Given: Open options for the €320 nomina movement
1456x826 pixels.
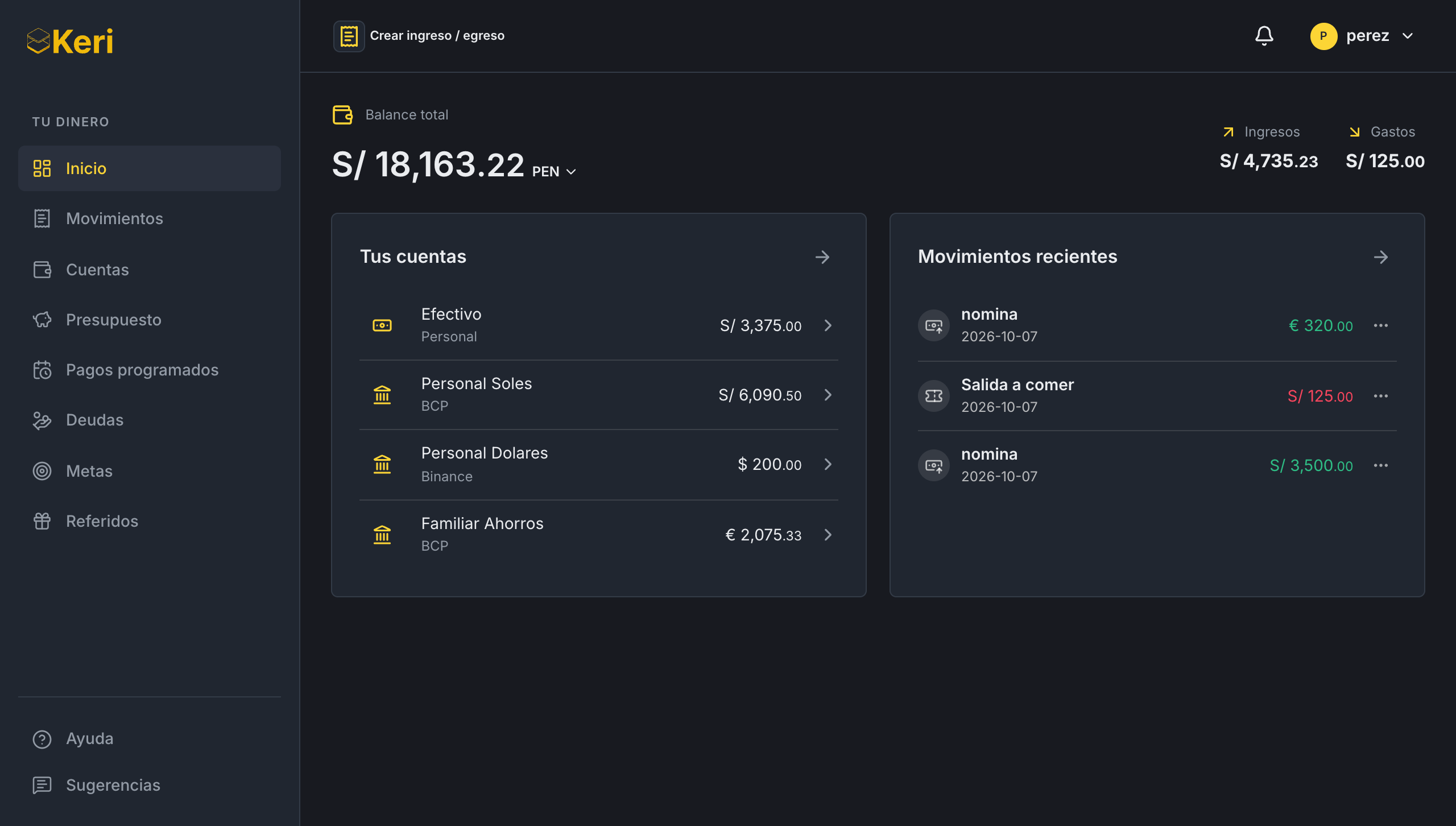Looking at the screenshot, I should [1381, 325].
